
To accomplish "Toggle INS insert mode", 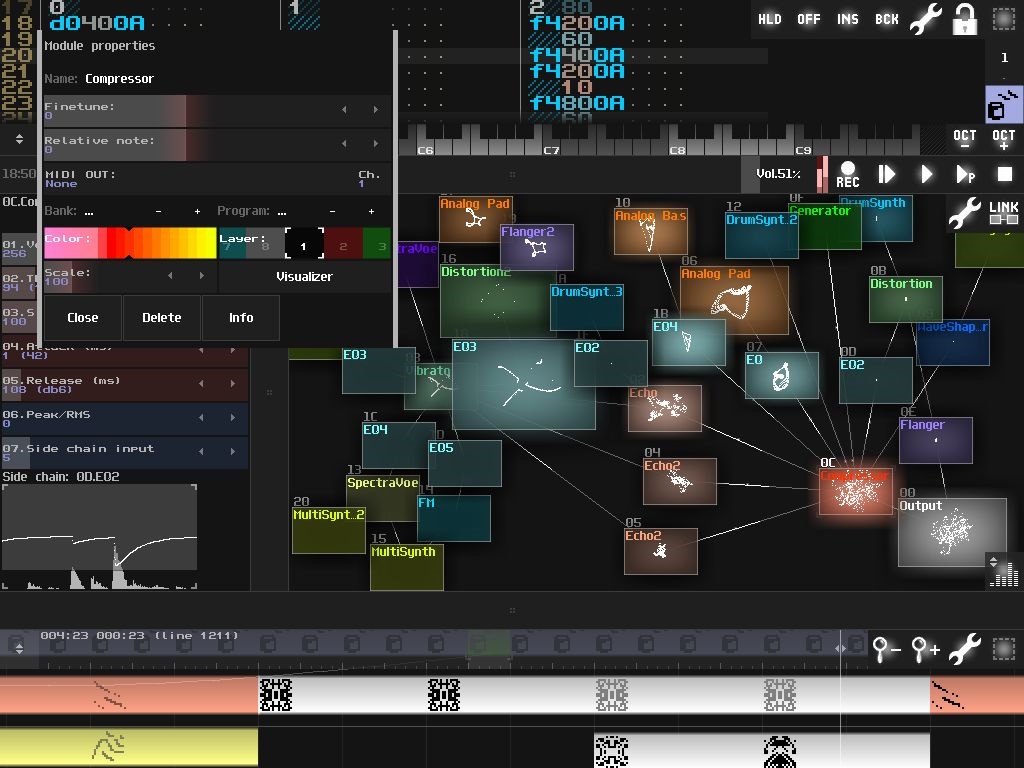I will pyautogui.click(x=848, y=19).
